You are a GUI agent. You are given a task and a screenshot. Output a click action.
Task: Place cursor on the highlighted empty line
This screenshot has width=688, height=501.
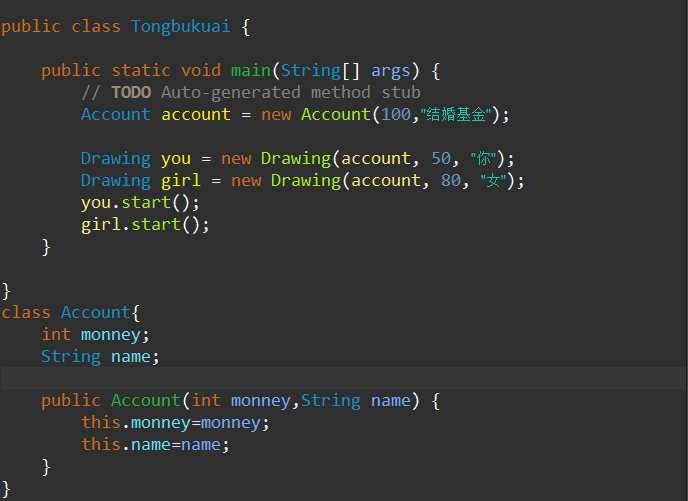point(344,378)
